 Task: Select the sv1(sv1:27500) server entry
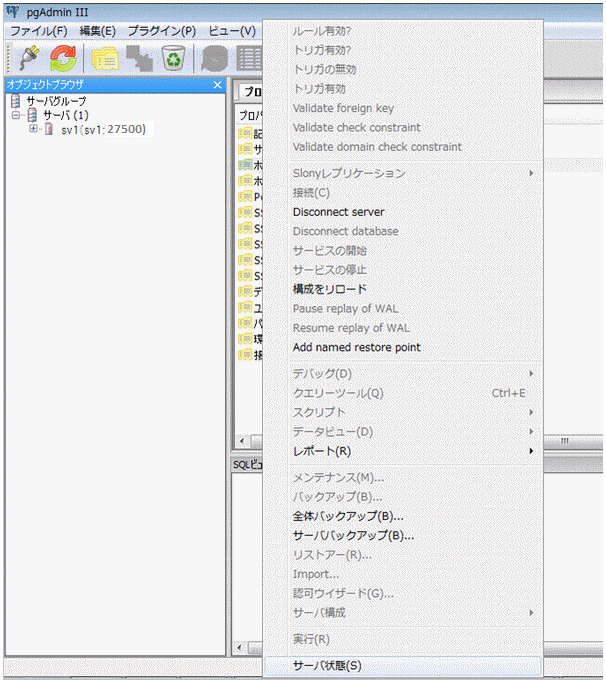pyautogui.click(x=104, y=129)
